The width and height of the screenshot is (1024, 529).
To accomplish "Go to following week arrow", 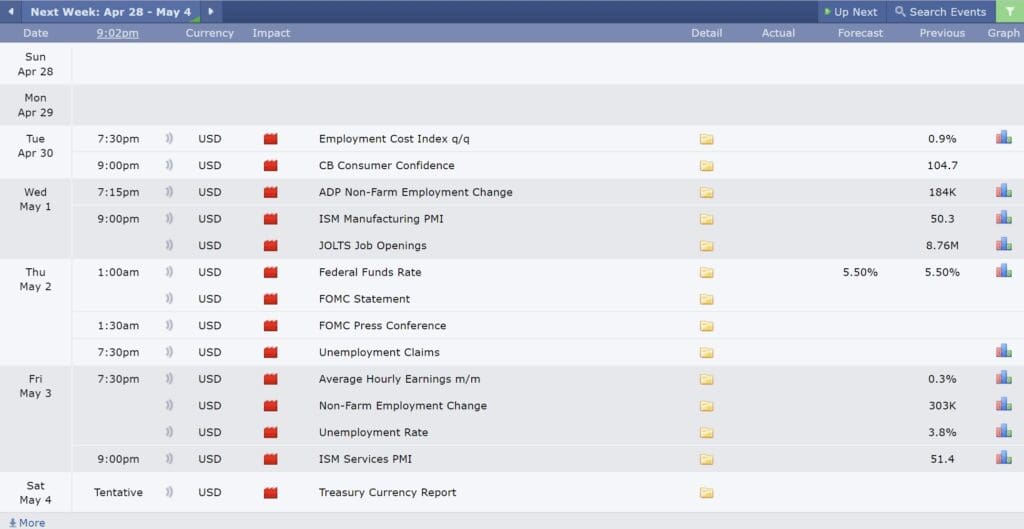I will 211,12.
